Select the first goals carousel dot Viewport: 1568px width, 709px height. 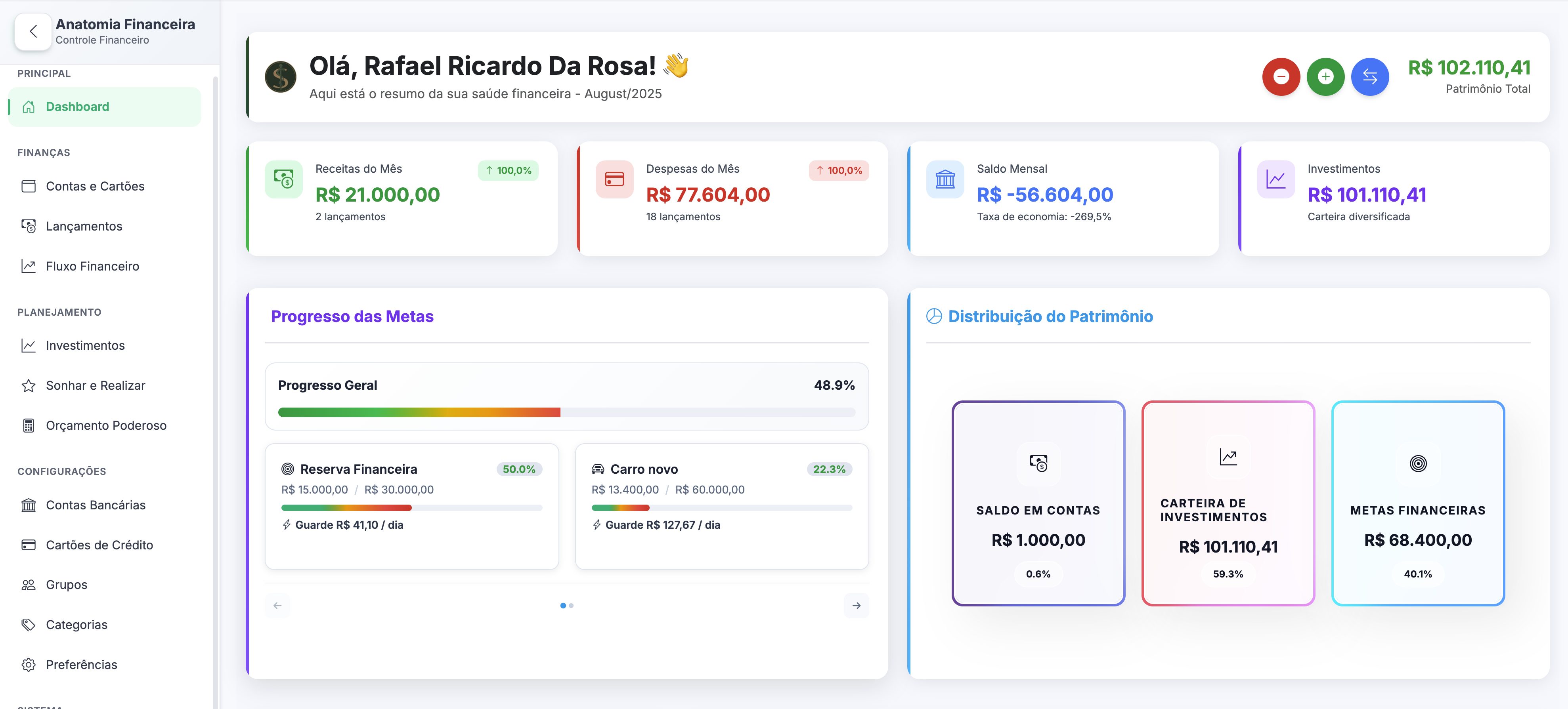[x=562, y=605]
